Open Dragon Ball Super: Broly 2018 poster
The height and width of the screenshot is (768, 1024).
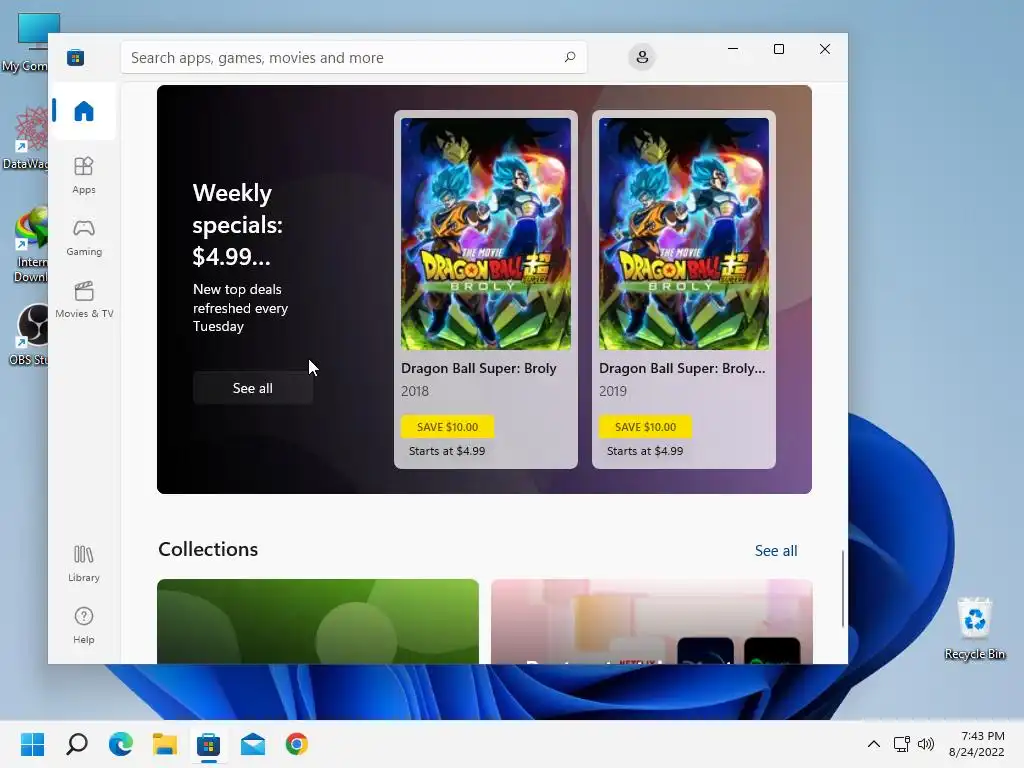[x=486, y=234]
